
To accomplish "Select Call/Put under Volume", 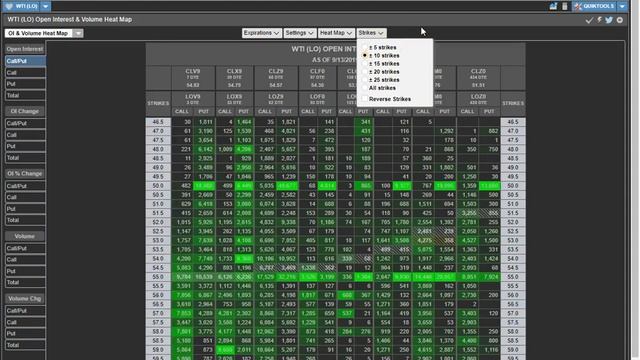I will (25, 248).
